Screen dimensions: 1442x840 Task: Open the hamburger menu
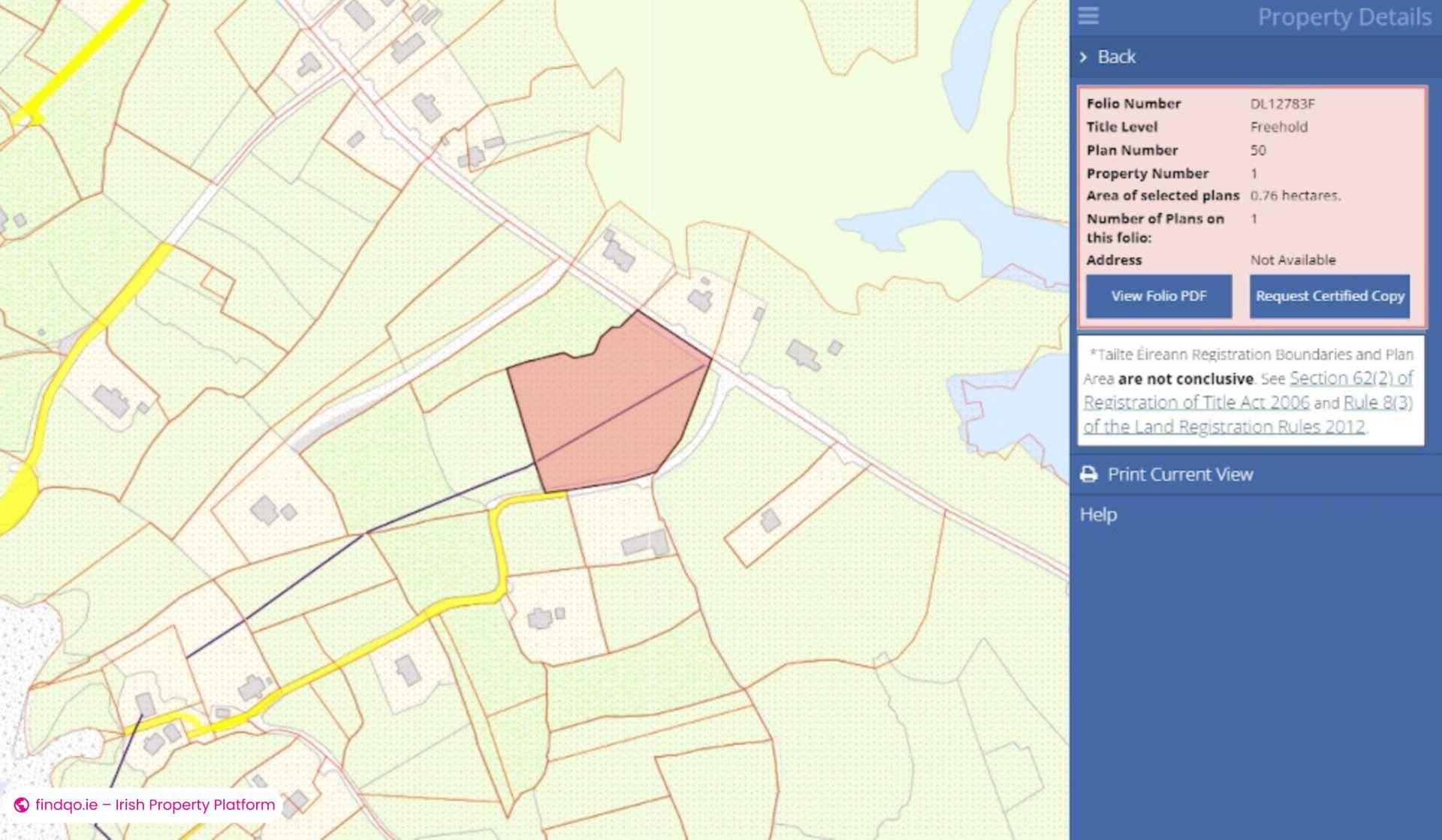(1088, 17)
